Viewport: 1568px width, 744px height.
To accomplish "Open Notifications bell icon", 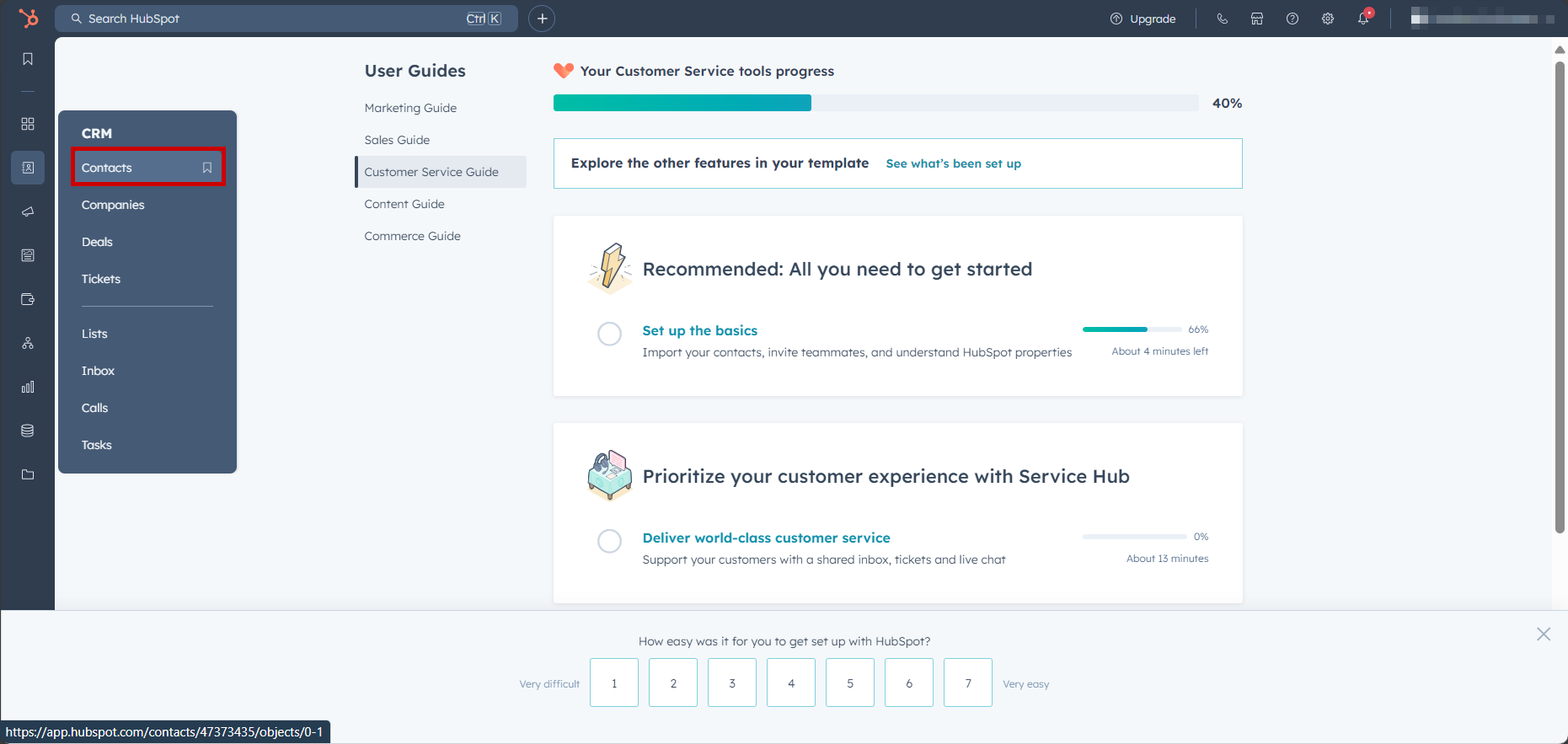I will (1363, 19).
